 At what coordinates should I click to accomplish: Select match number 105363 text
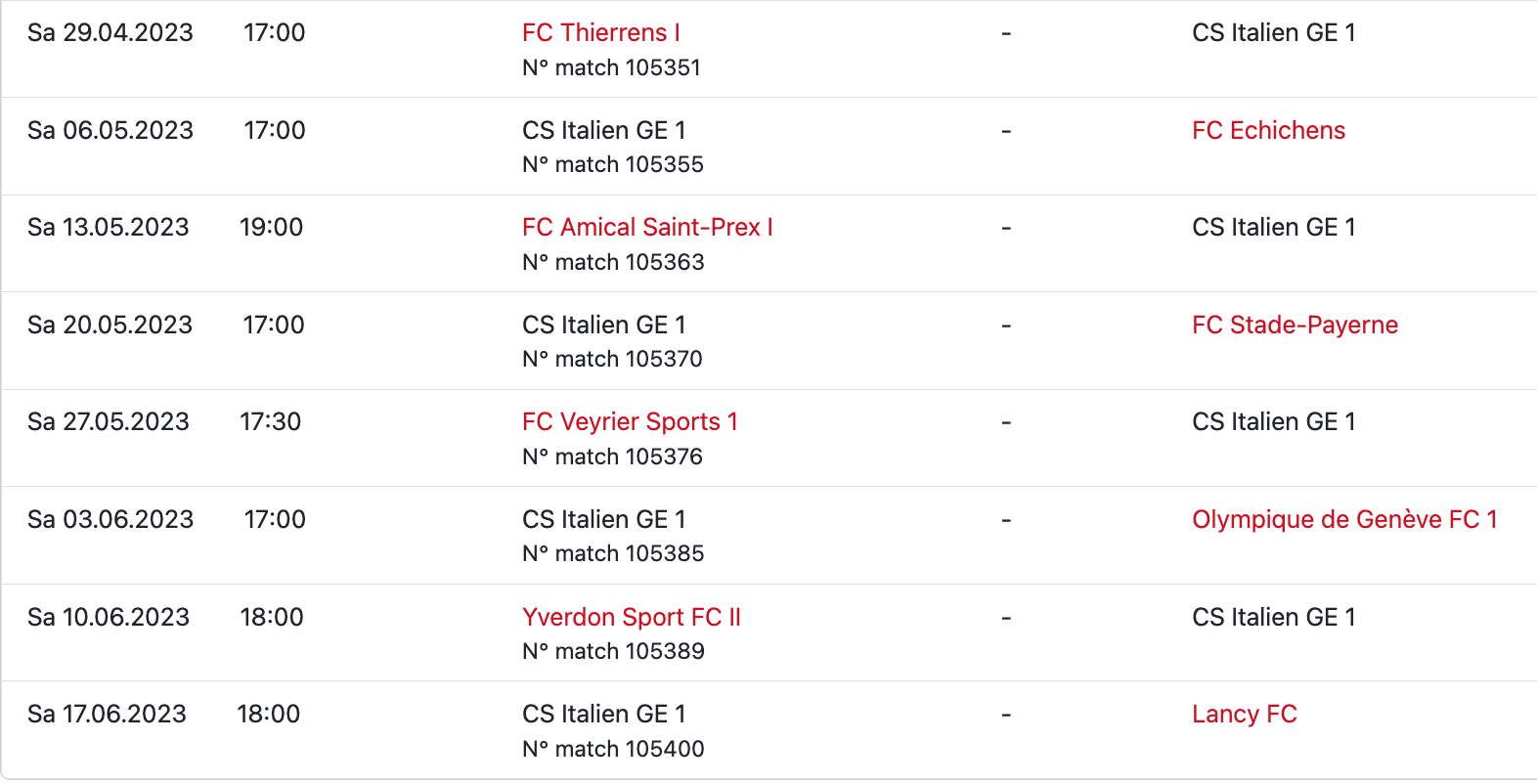pos(613,263)
